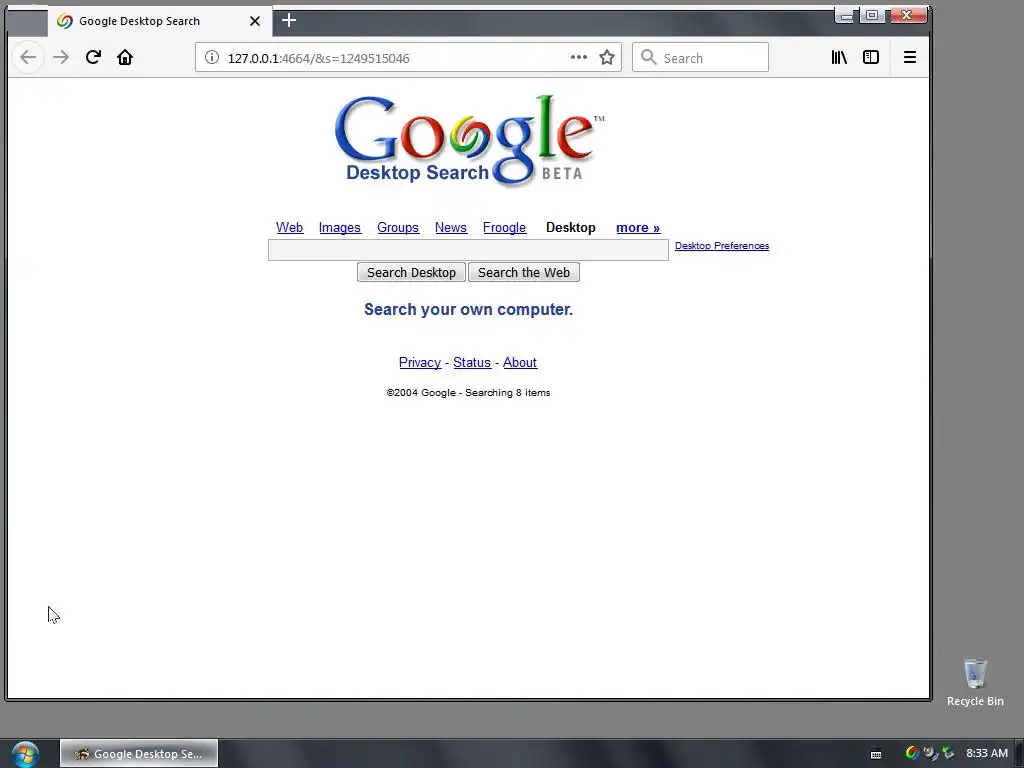Click the keyboard icon in system tray

pyautogui.click(x=876, y=754)
